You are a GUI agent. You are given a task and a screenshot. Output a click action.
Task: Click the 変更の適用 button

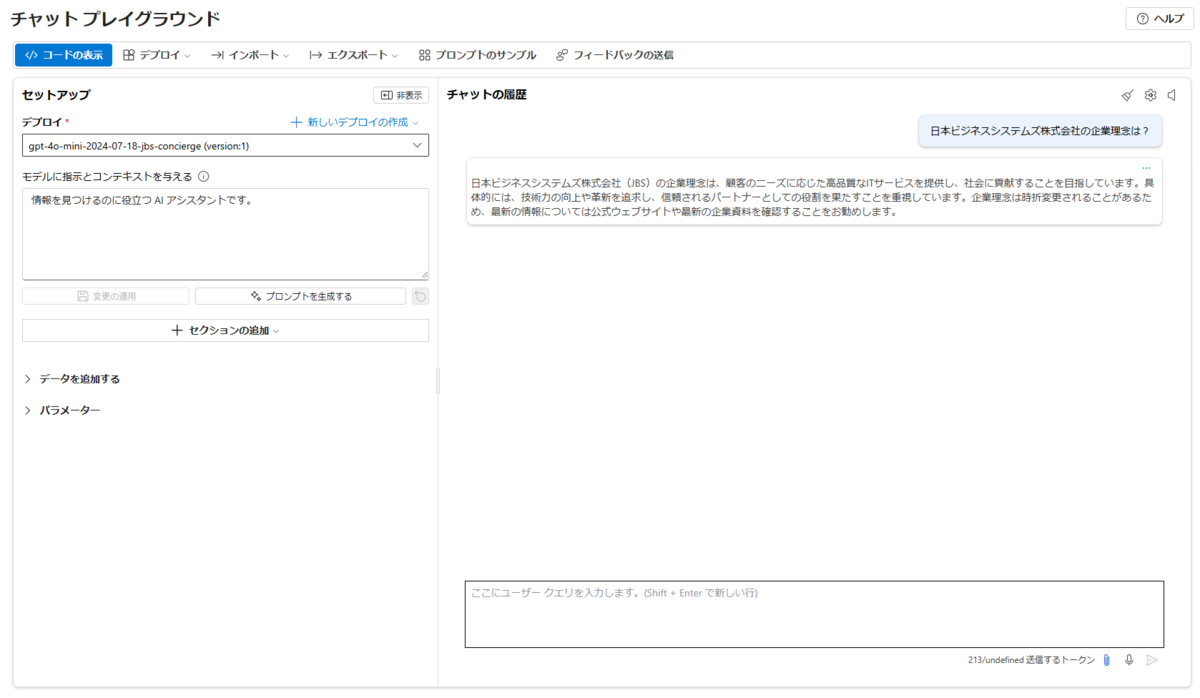pyautogui.click(x=105, y=296)
